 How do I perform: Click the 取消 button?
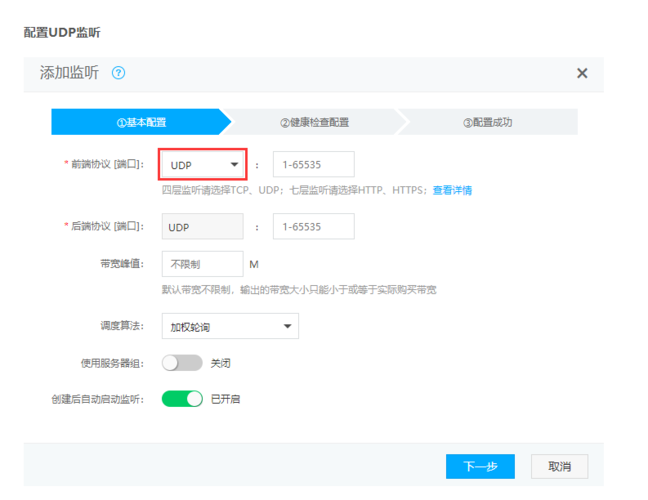560,467
